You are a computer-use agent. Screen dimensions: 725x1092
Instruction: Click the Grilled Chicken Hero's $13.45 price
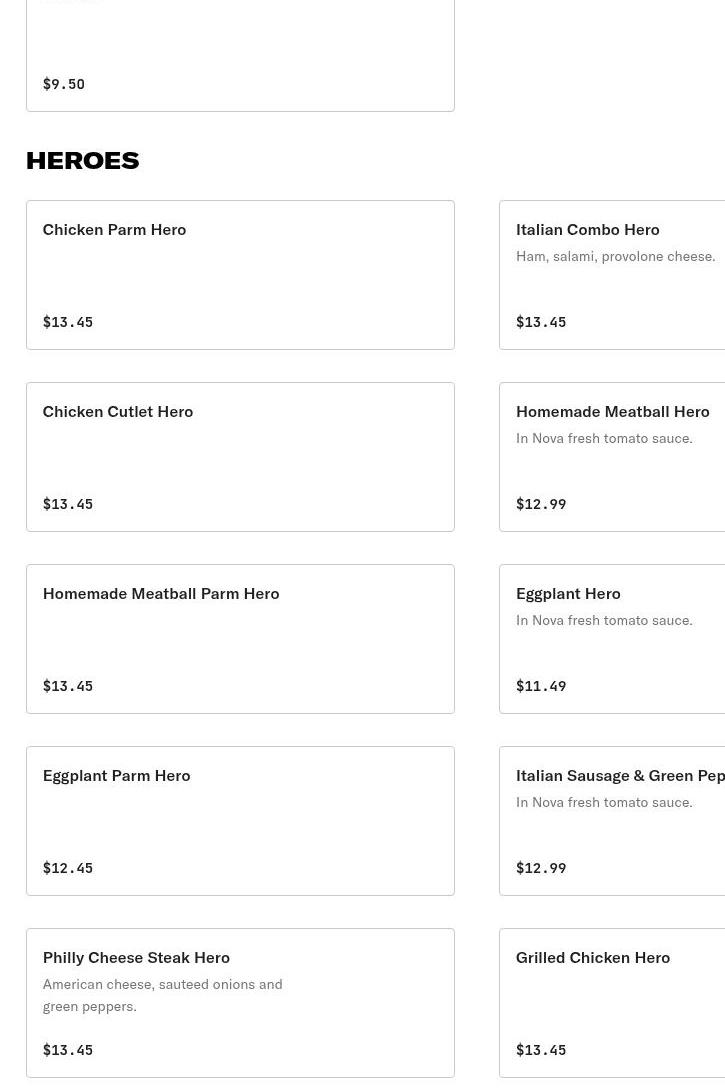click(x=541, y=1050)
